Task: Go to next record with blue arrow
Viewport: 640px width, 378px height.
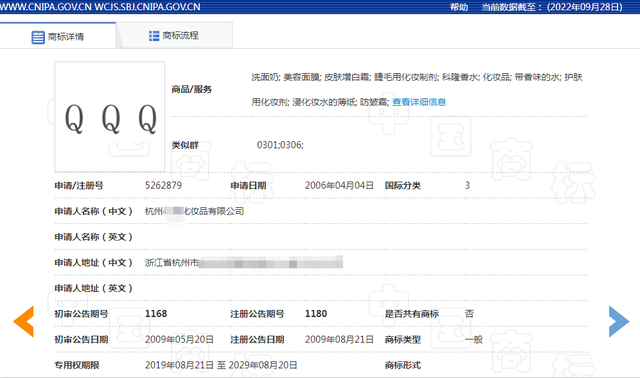Action: [x=619, y=321]
